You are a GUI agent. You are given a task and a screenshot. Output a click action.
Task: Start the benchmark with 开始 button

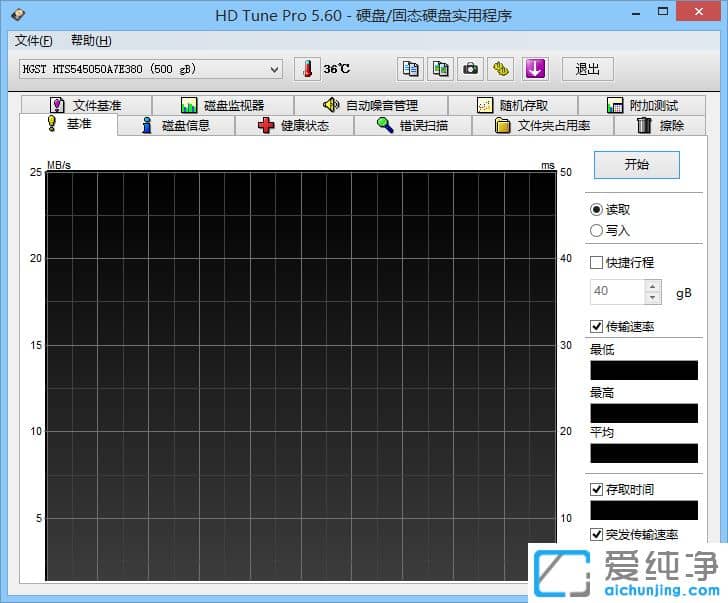click(637, 164)
